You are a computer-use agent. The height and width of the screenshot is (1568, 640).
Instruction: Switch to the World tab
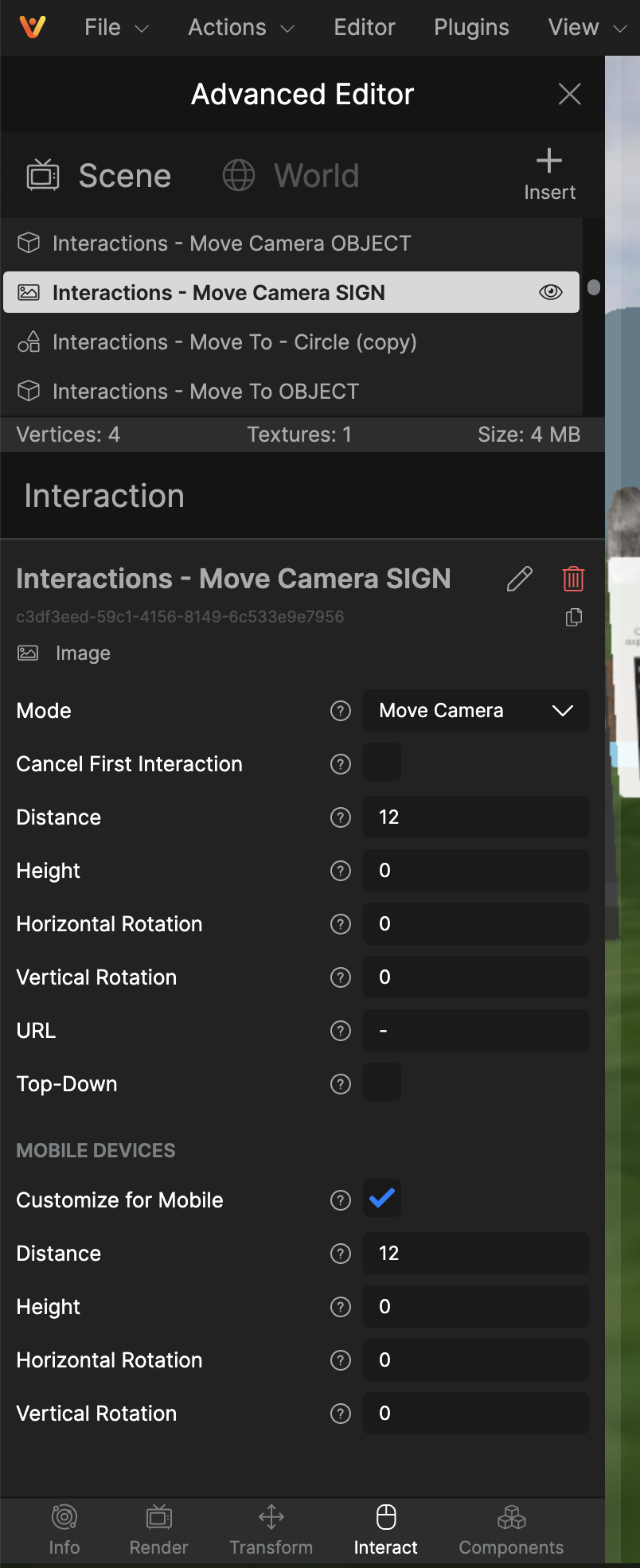pyautogui.click(x=291, y=176)
